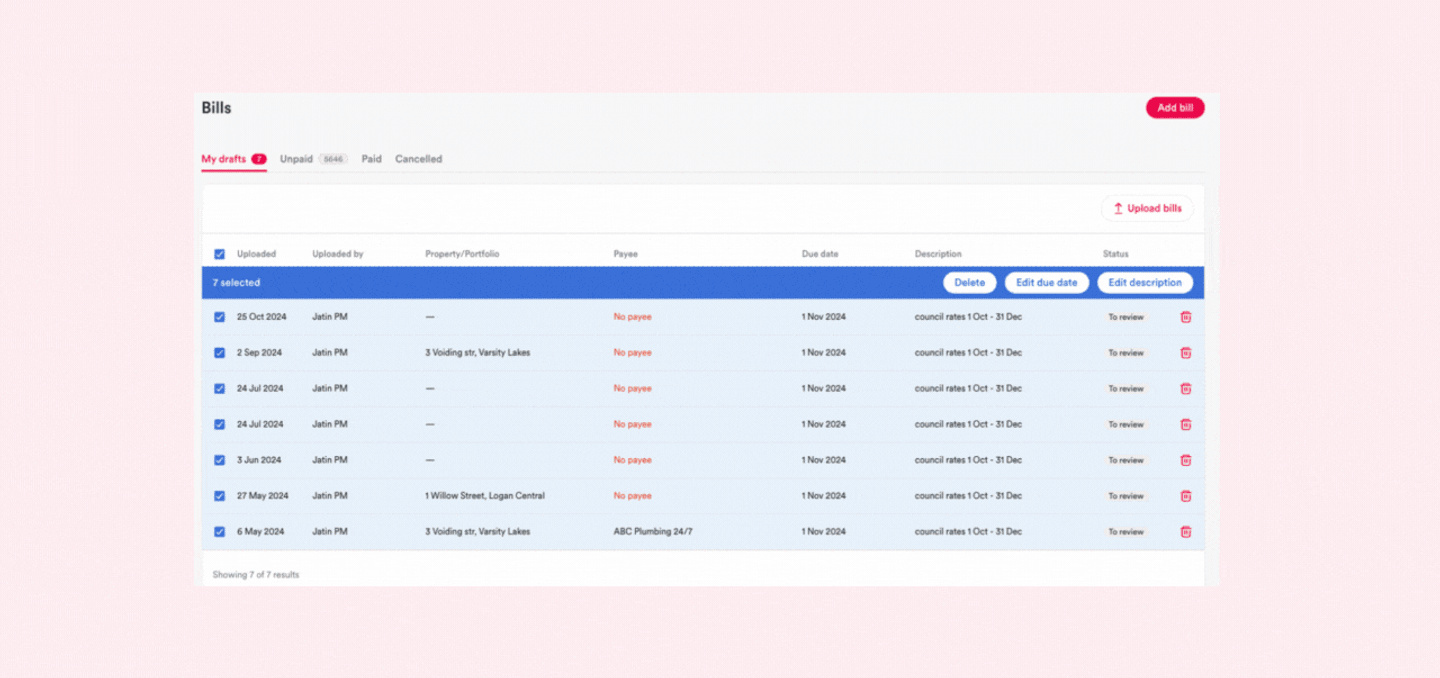Click trash icon for 2 Sep 2024 bill

[x=1185, y=353]
